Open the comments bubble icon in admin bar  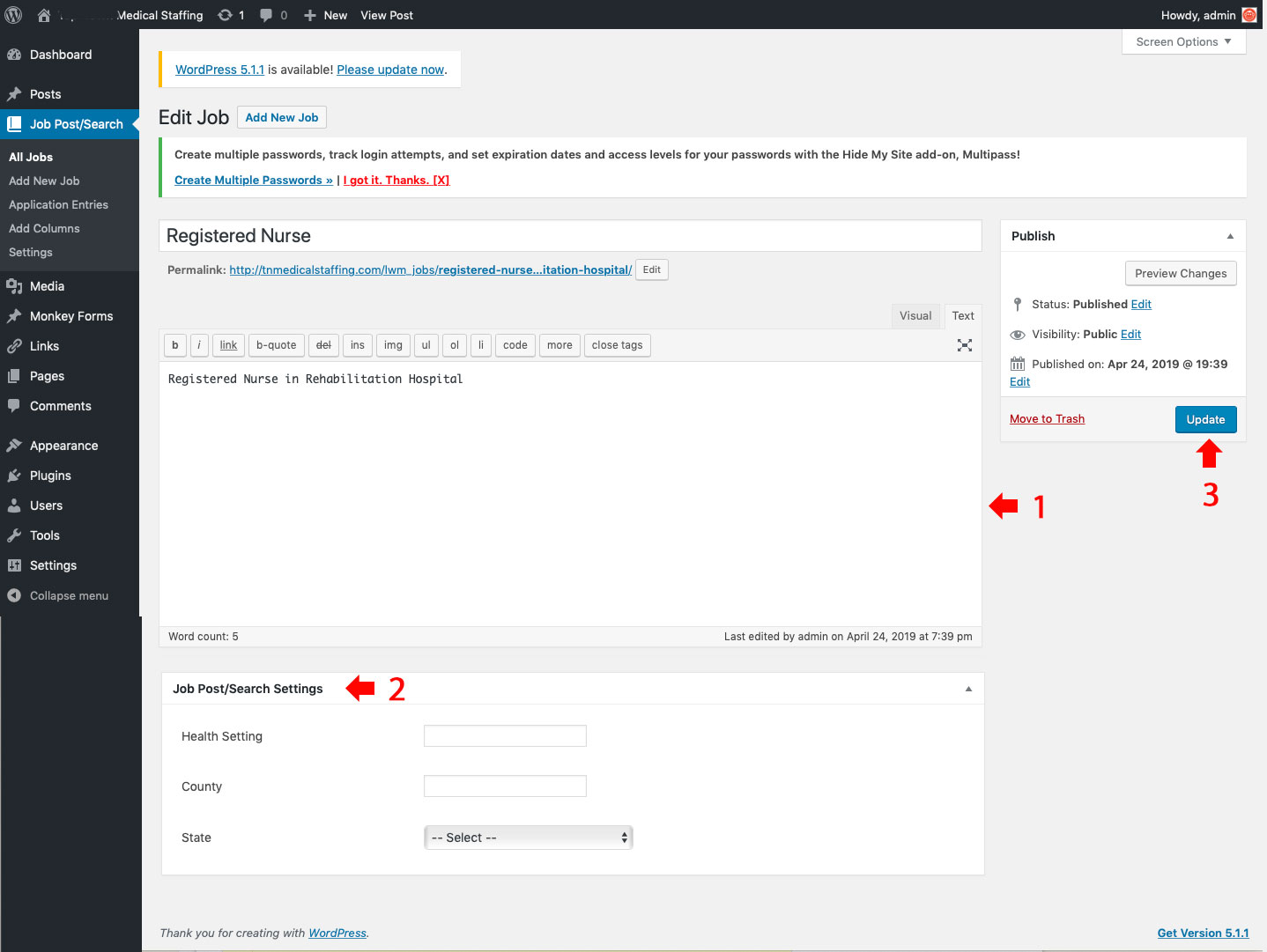tap(266, 15)
